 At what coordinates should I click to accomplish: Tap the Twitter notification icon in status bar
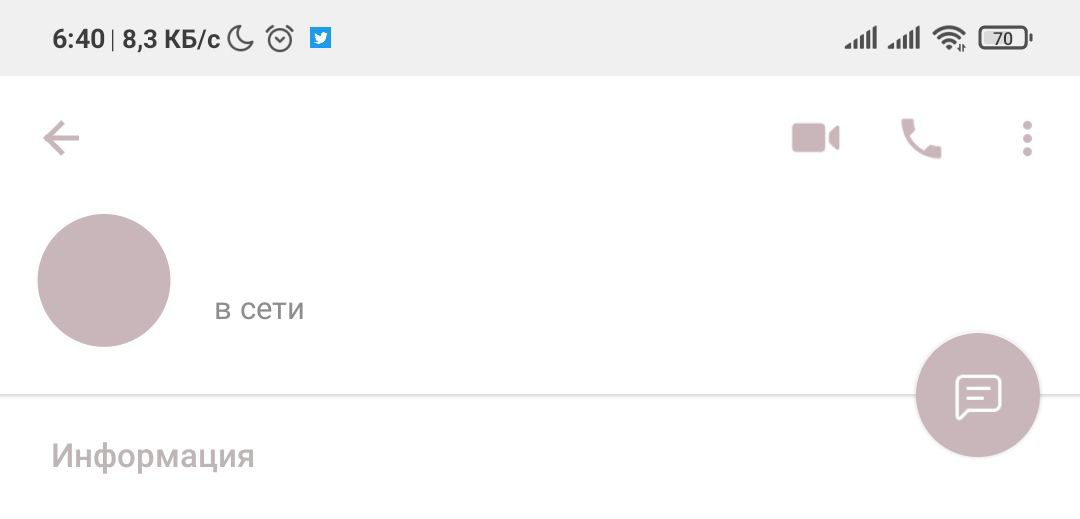(x=320, y=39)
